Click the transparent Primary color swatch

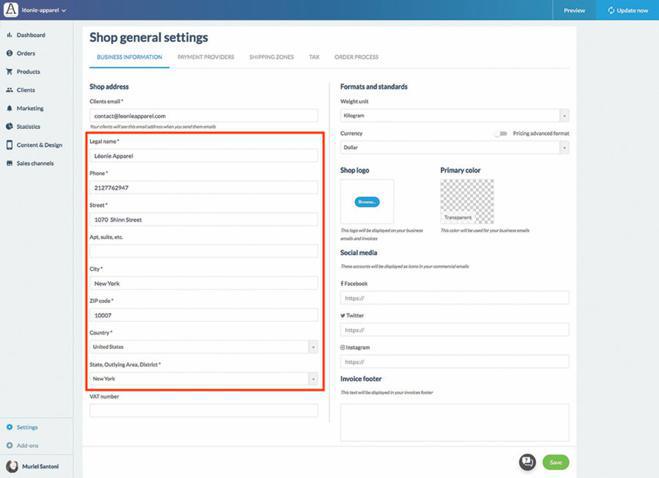[467, 201]
